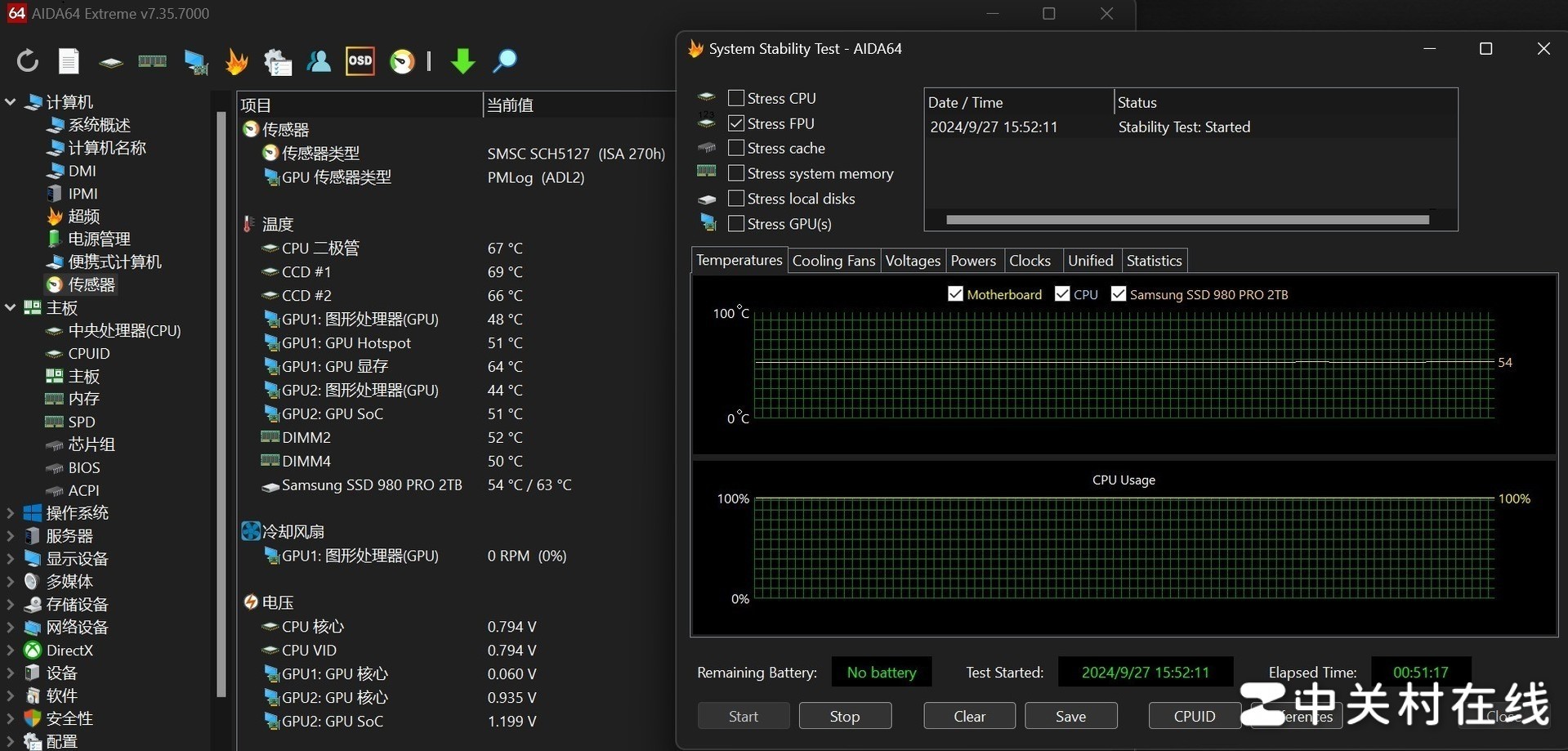Open the OSD panel toolbar icon
This screenshot has height=751, width=1568.
coord(360,60)
